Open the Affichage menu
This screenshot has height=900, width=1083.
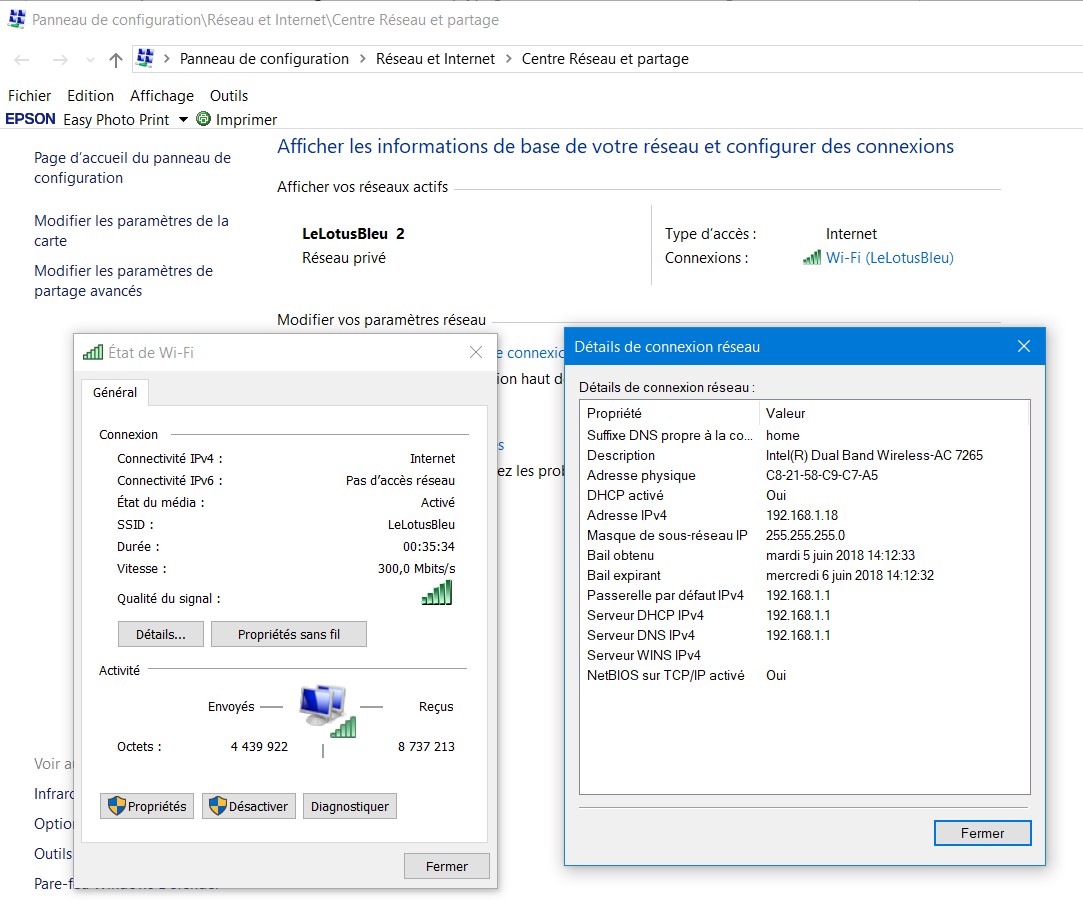[162, 95]
